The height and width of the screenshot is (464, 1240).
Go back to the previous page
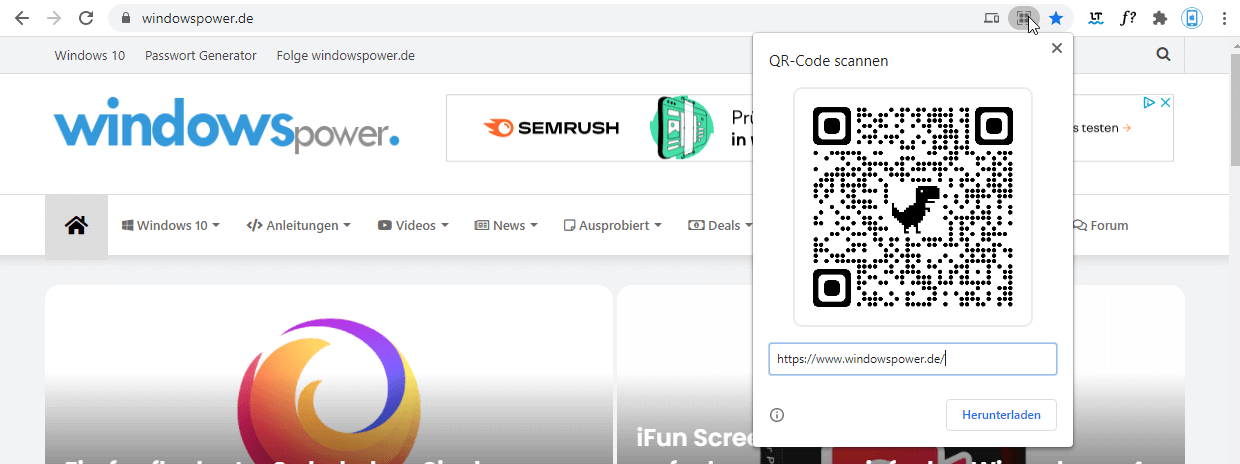pyautogui.click(x=22, y=18)
